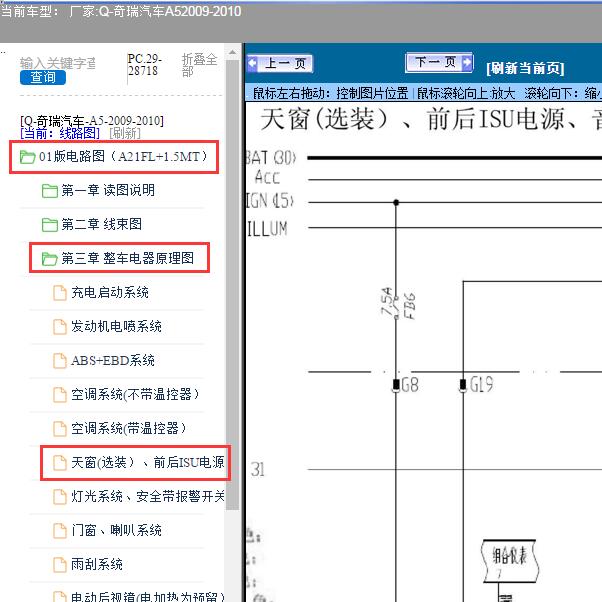Viewport: 602px width, 602px height.
Task: Open 第二章 线束图 chapter
Action: (x=101, y=224)
